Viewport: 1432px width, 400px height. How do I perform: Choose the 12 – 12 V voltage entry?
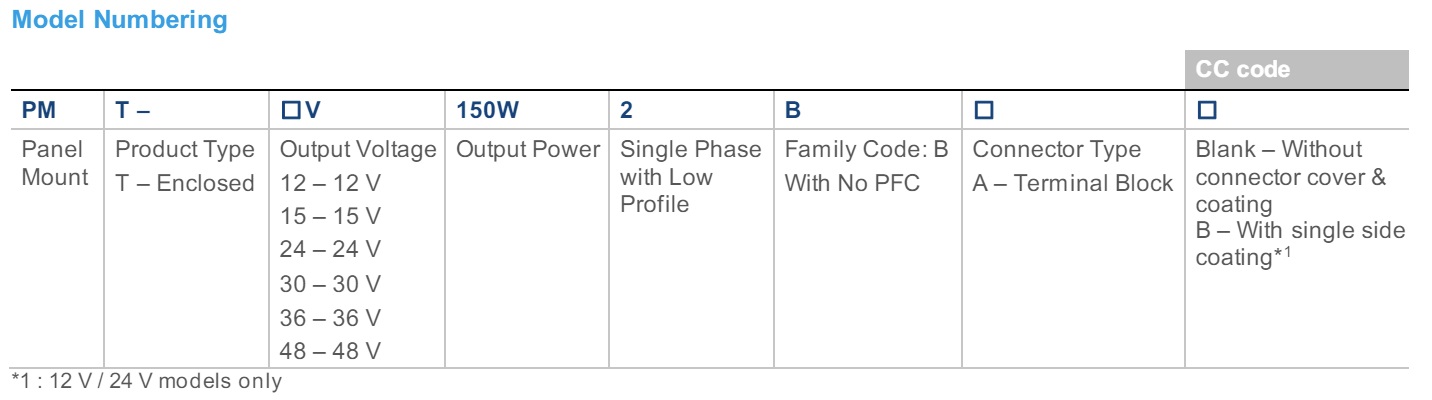[330, 184]
